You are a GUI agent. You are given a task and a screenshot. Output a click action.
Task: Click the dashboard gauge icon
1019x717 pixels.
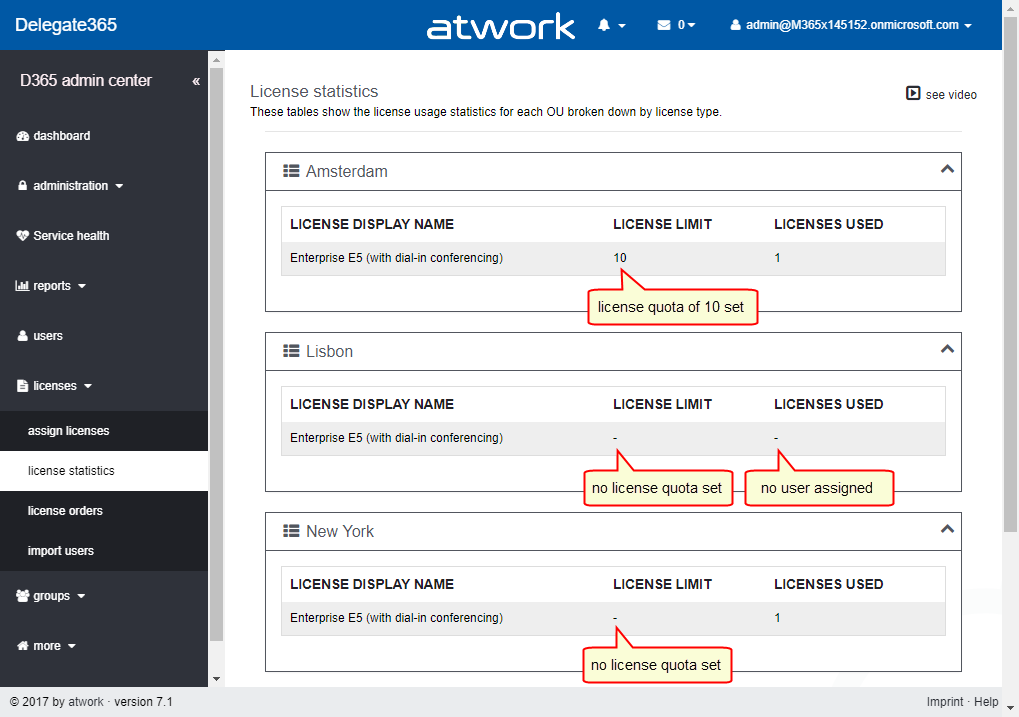(x=23, y=136)
